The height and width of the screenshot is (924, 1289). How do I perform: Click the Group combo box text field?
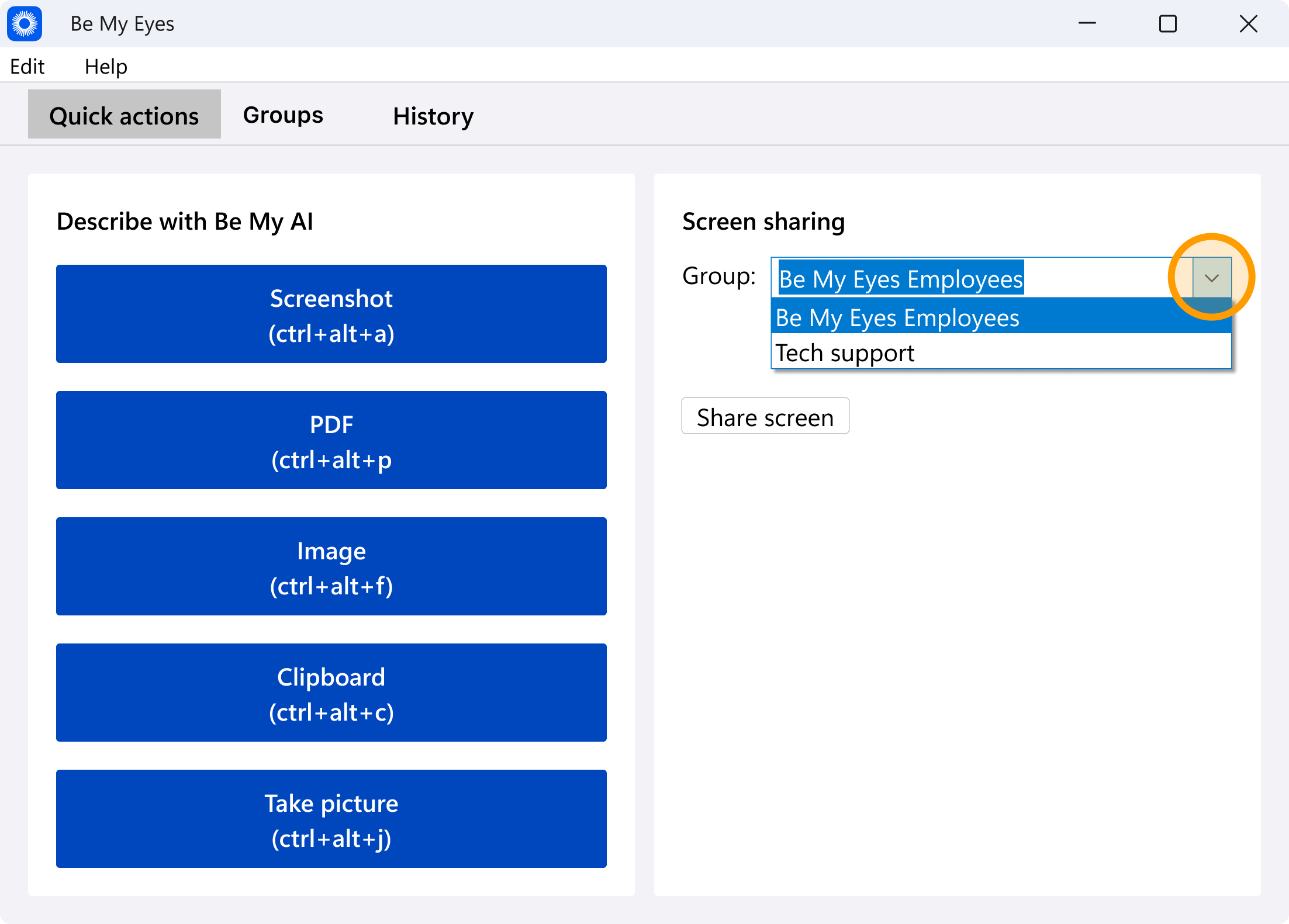(x=982, y=278)
